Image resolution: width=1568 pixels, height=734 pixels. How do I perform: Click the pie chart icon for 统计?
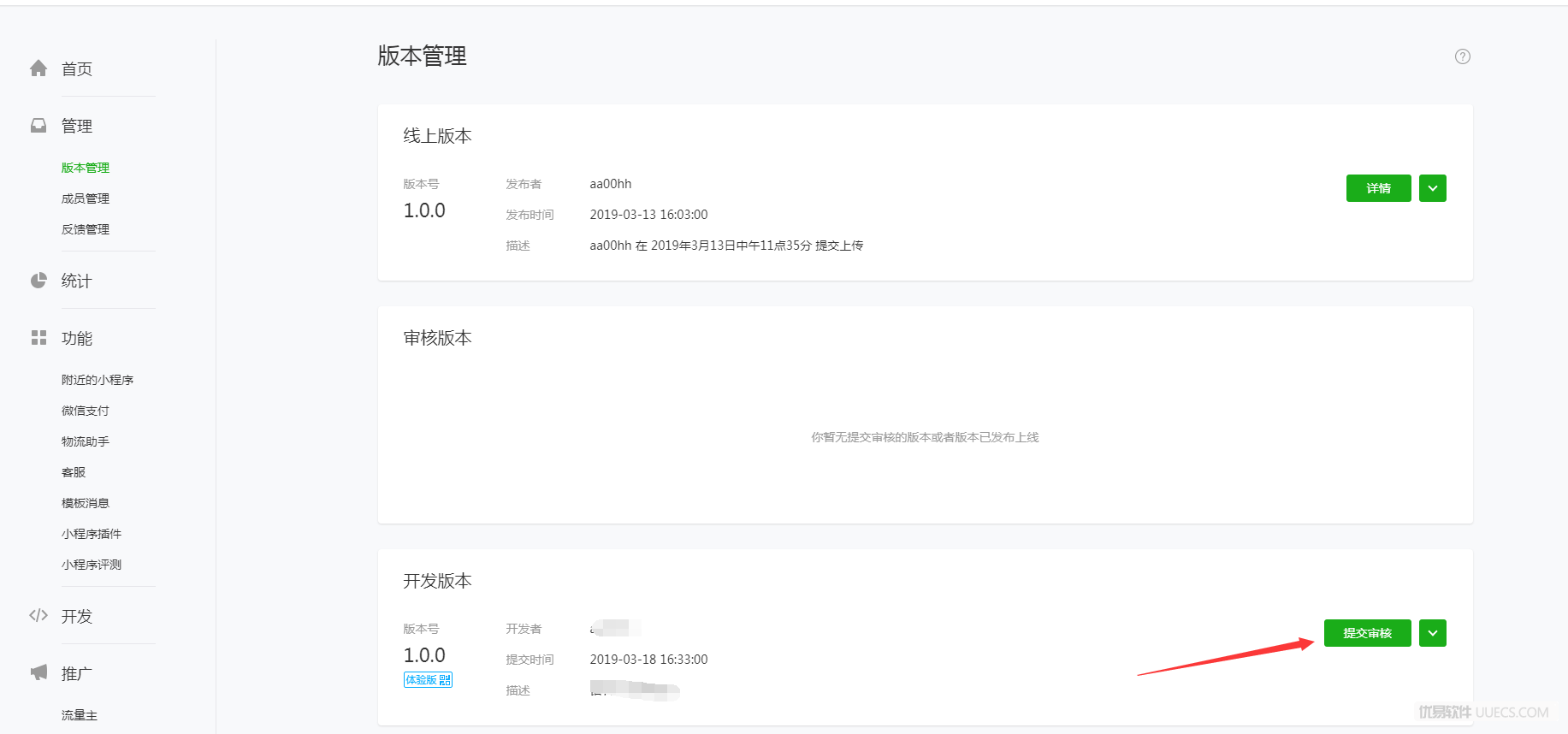click(x=38, y=281)
